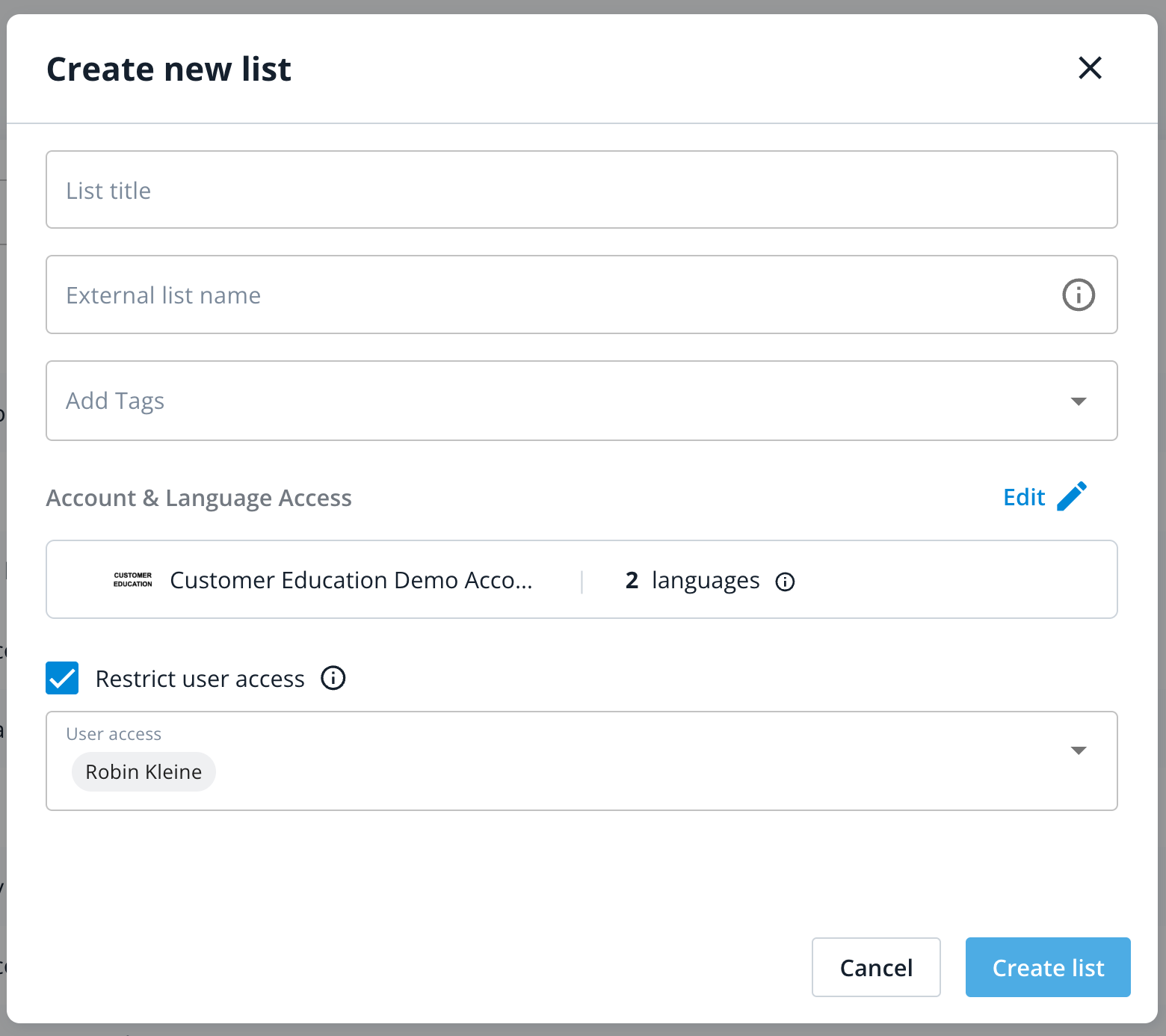Click the Edit link text
This screenshot has width=1166, height=1036.
[x=1023, y=497]
